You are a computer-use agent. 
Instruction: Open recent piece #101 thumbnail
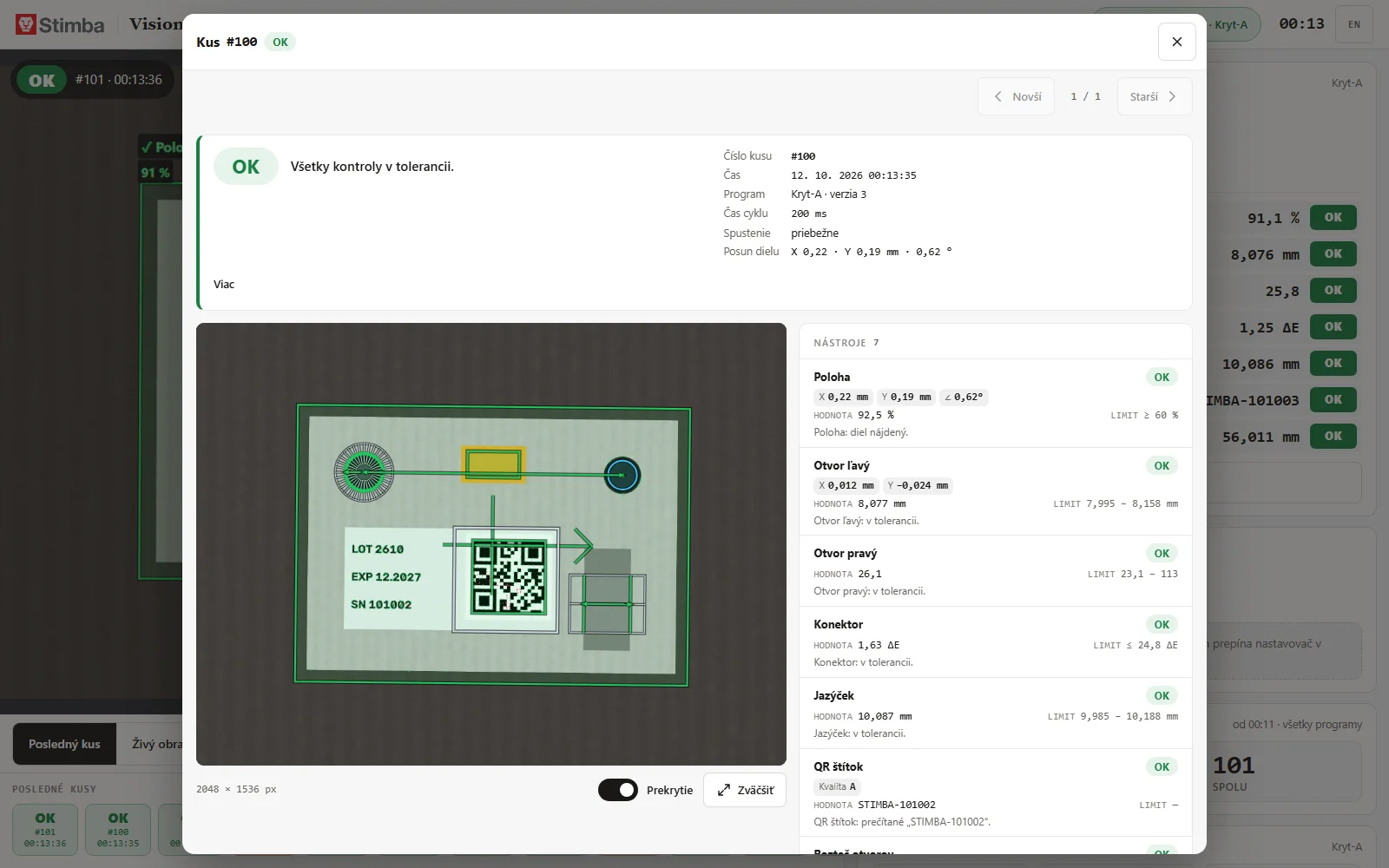(45, 830)
